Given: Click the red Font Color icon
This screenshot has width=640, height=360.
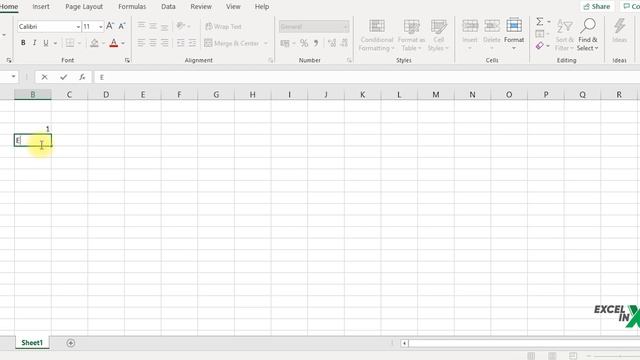Looking at the screenshot, I should click(114, 43).
